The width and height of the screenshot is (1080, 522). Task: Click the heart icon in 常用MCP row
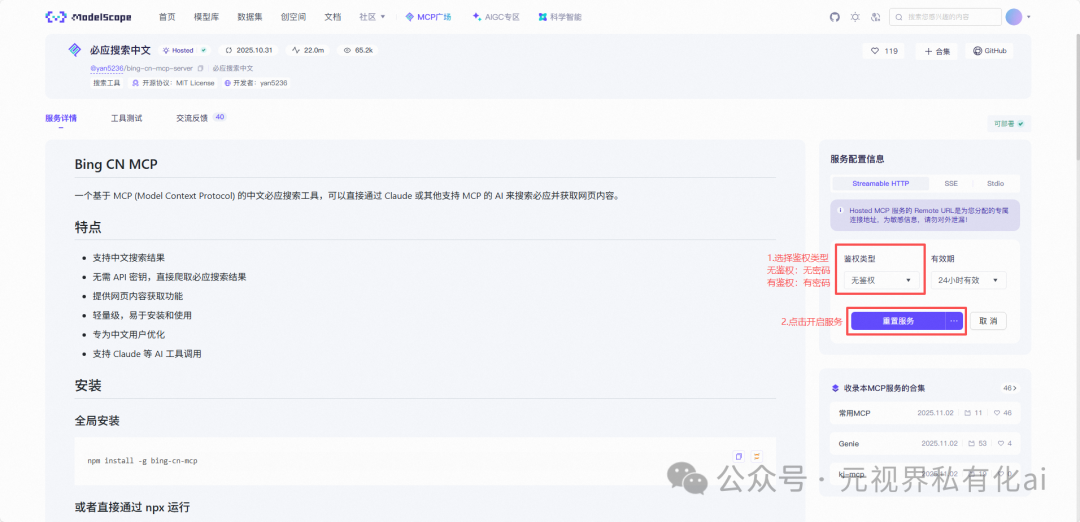[997, 413]
